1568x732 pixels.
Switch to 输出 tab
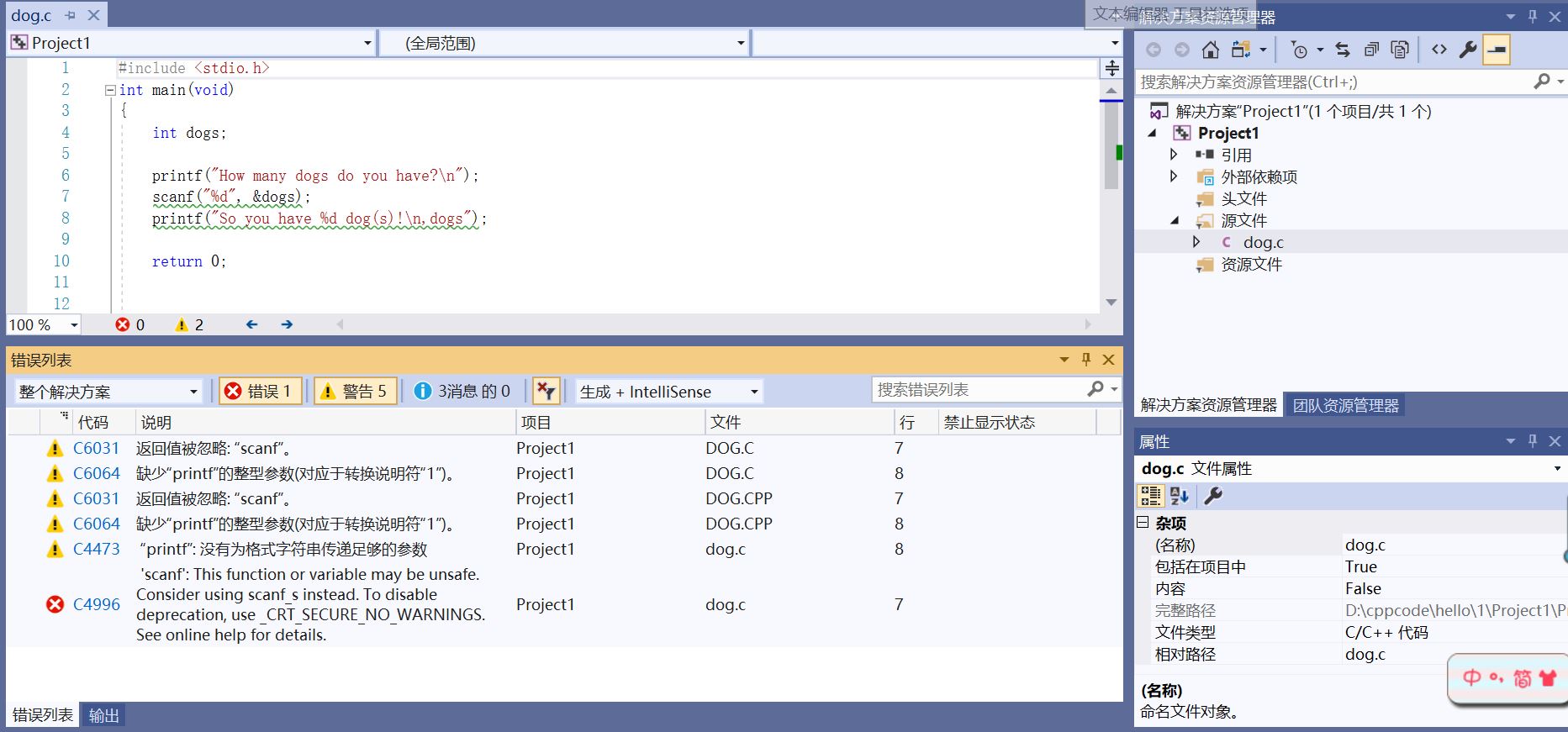[104, 715]
